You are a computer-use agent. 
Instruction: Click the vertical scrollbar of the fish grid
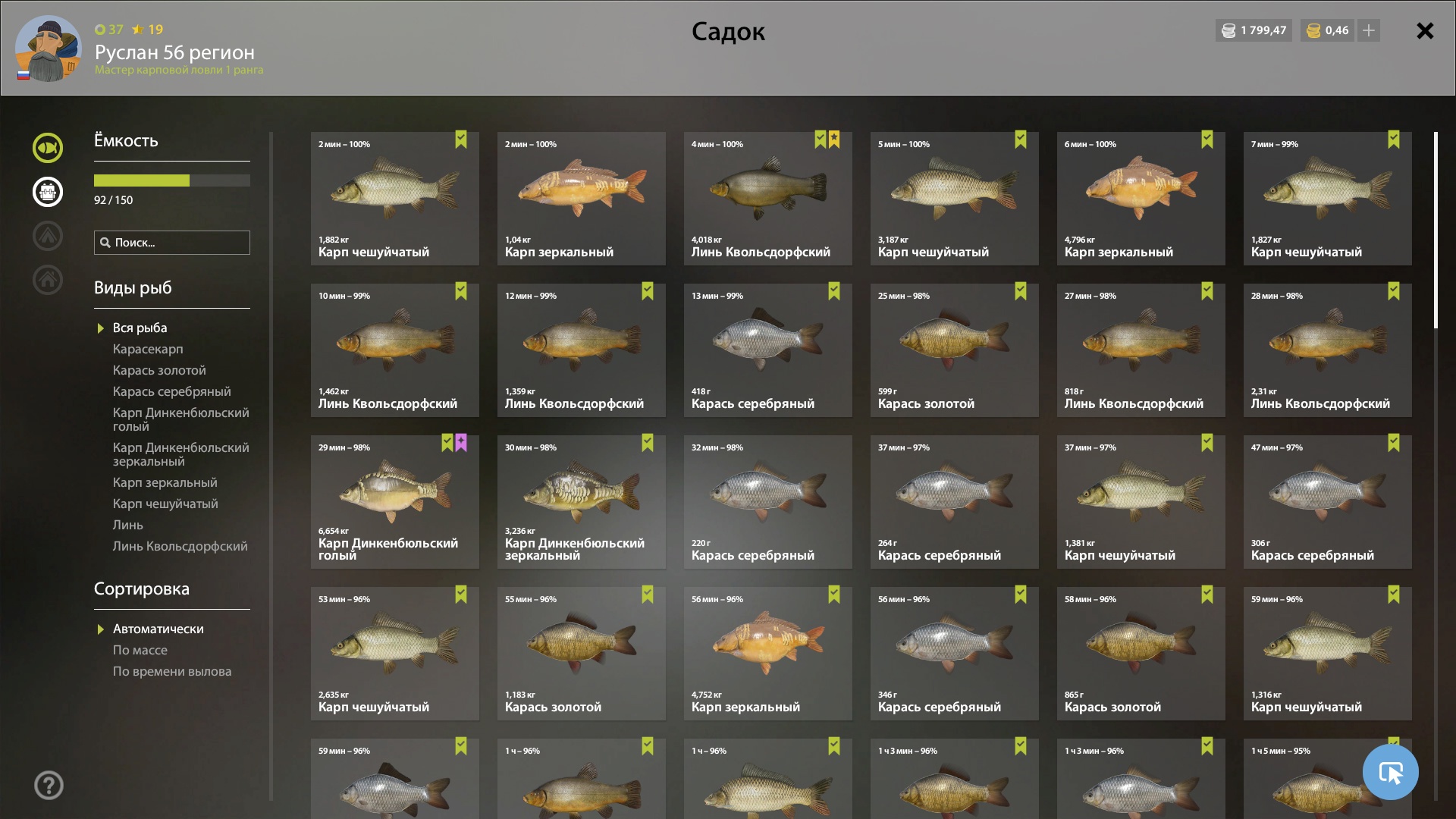click(x=1436, y=231)
